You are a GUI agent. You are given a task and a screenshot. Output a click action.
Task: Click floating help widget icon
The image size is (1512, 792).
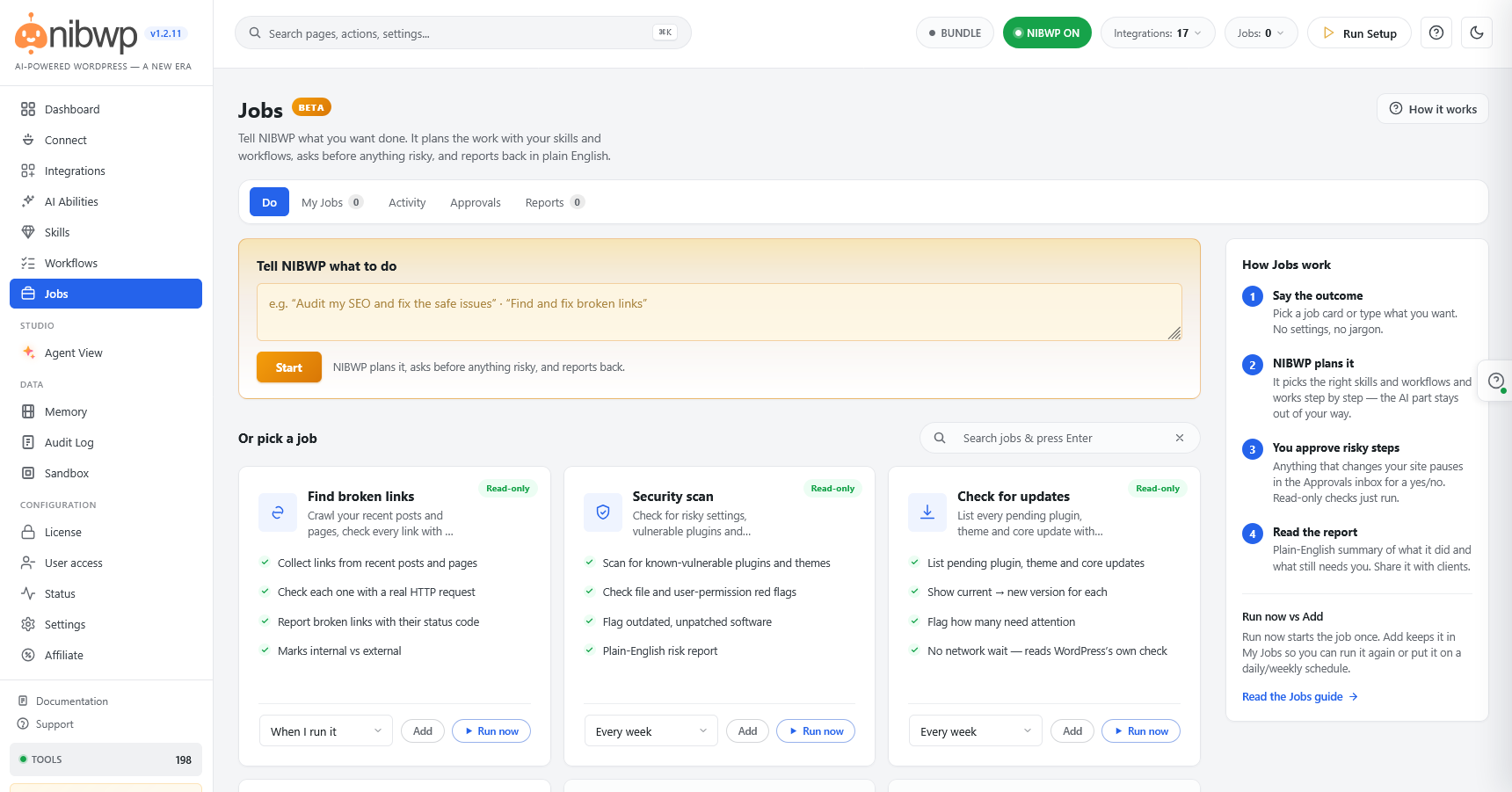click(1495, 381)
